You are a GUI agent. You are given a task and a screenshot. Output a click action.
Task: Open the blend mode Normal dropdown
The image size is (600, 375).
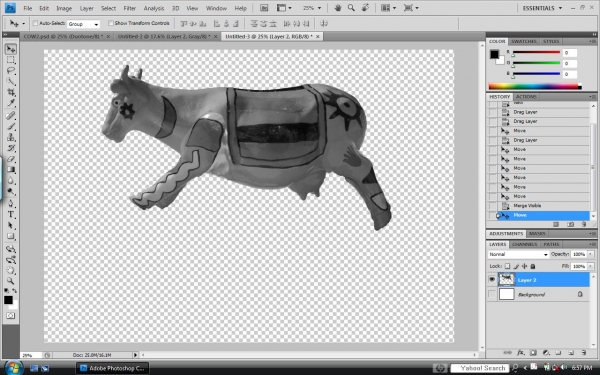(x=518, y=254)
